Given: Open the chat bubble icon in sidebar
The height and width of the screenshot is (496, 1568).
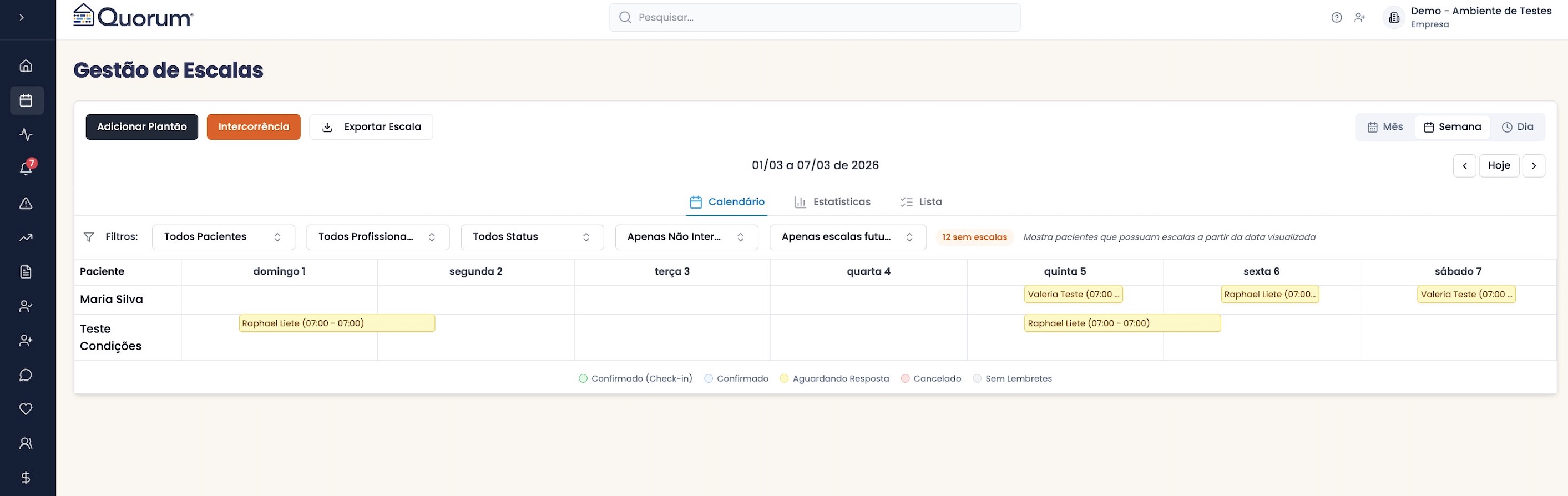Looking at the screenshot, I should pos(26,375).
